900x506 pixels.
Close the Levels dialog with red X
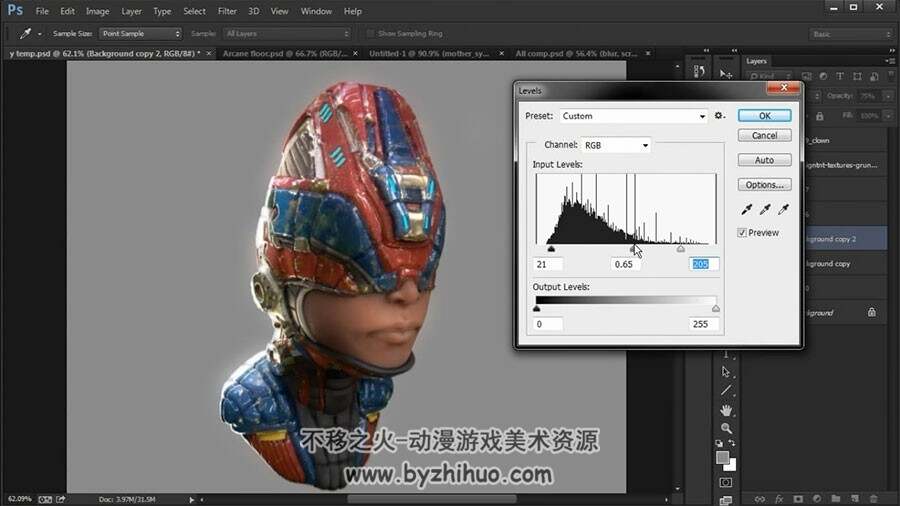783,87
